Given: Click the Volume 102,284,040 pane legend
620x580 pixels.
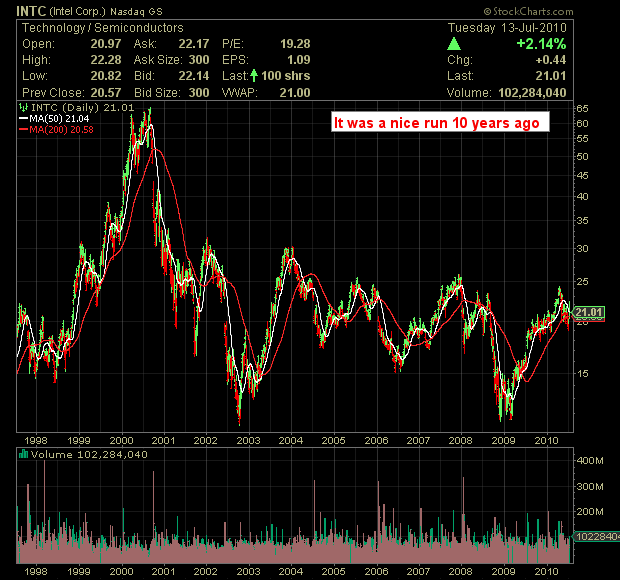Looking at the screenshot, I should (89, 454).
